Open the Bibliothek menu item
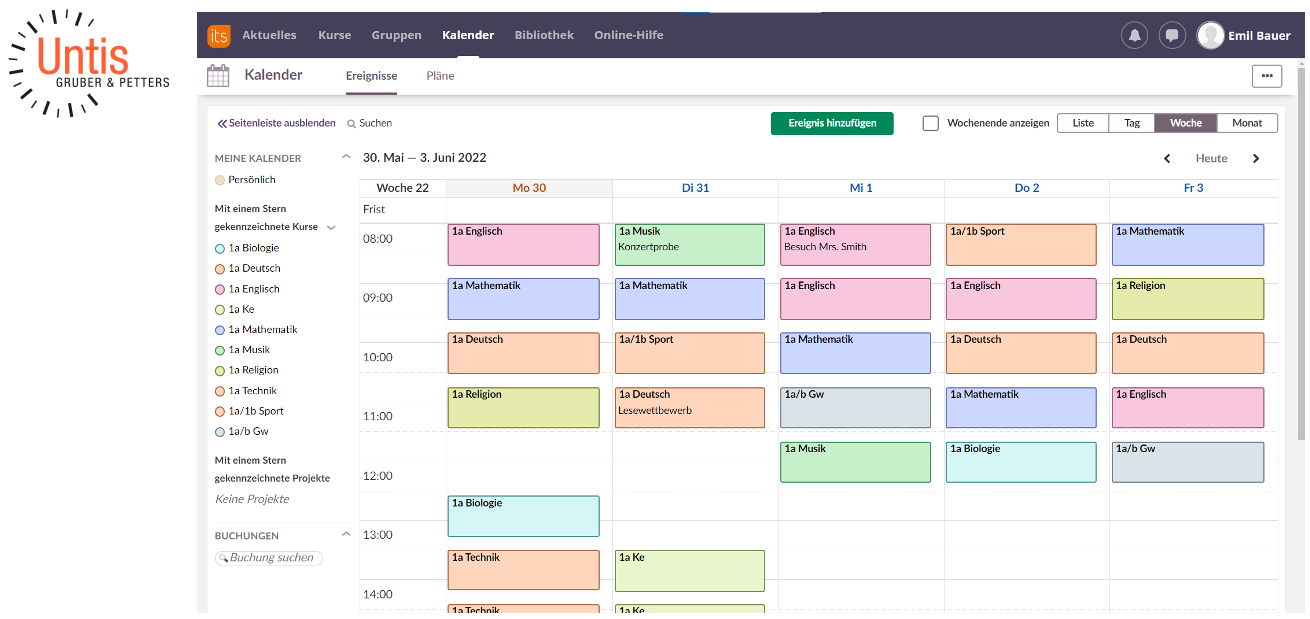Screen dimensions: 1310x619 pos(544,35)
